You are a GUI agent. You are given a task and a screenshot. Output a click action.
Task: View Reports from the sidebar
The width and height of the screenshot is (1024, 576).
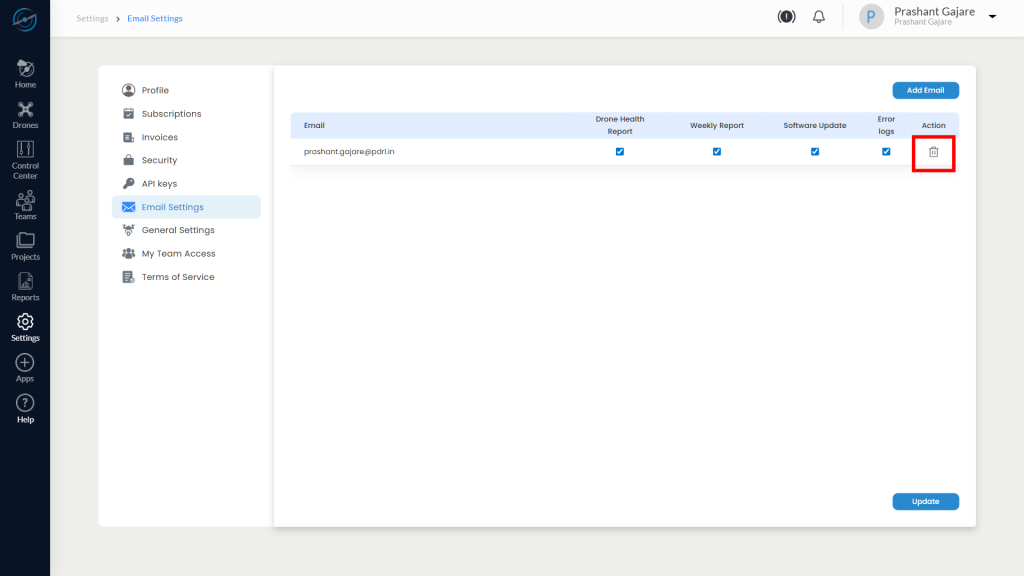(x=24, y=287)
